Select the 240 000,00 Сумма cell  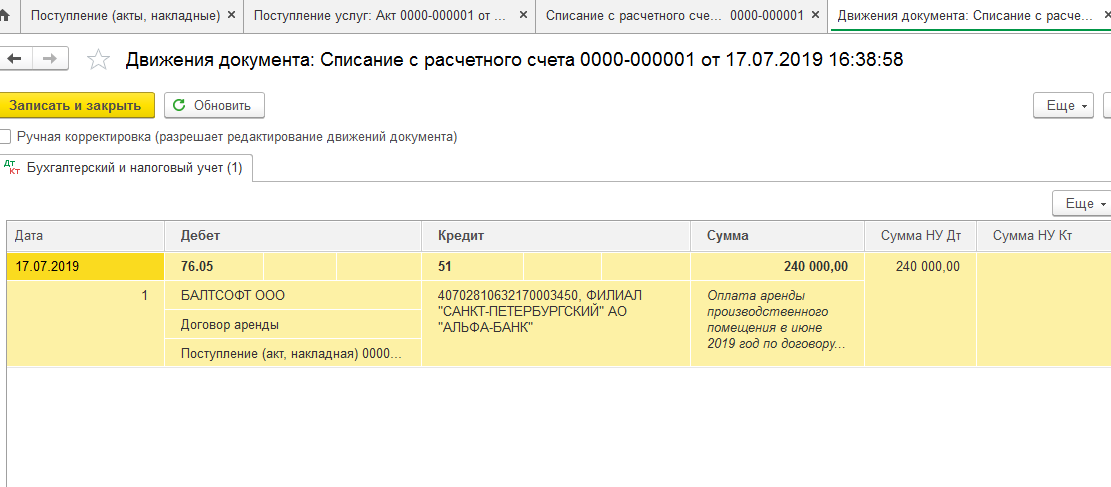pos(777,267)
